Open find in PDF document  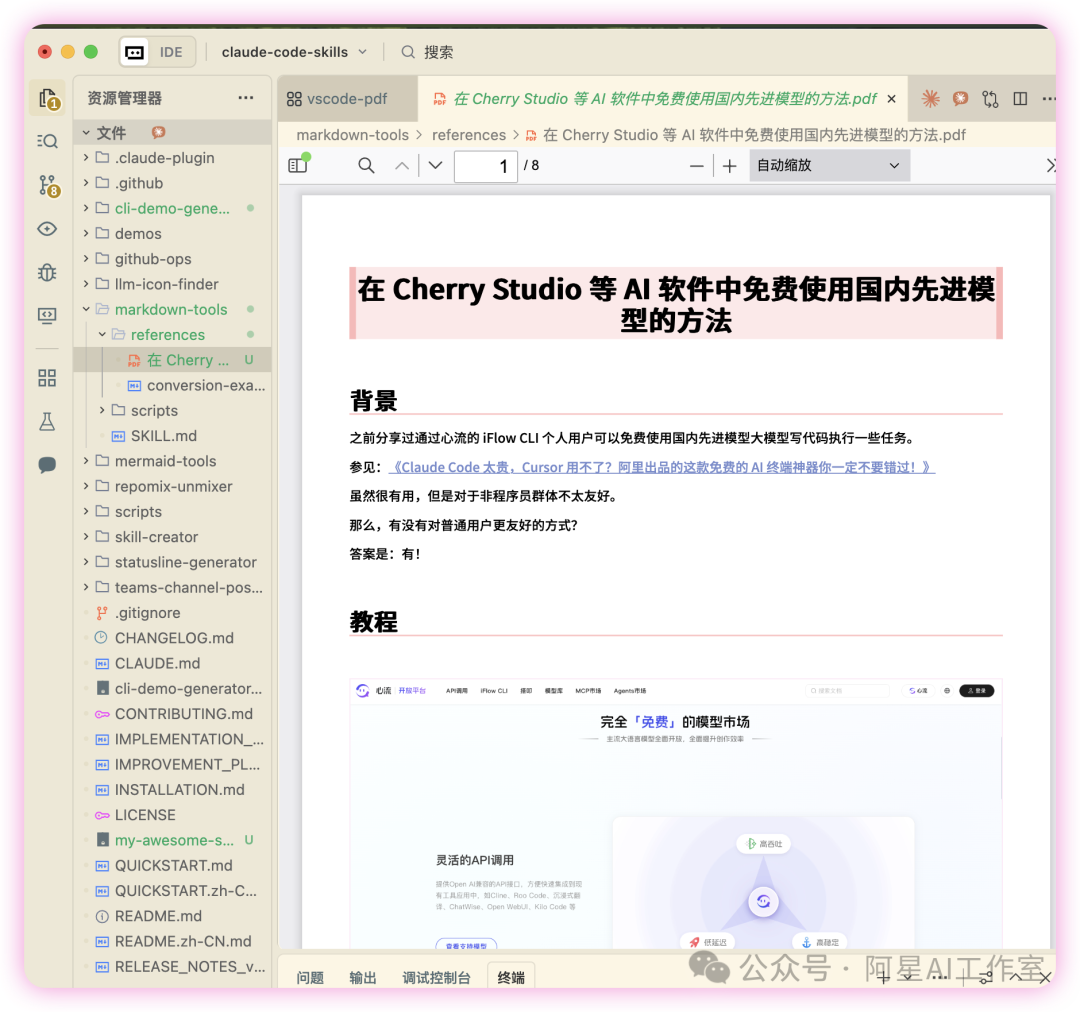tap(366, 165)
